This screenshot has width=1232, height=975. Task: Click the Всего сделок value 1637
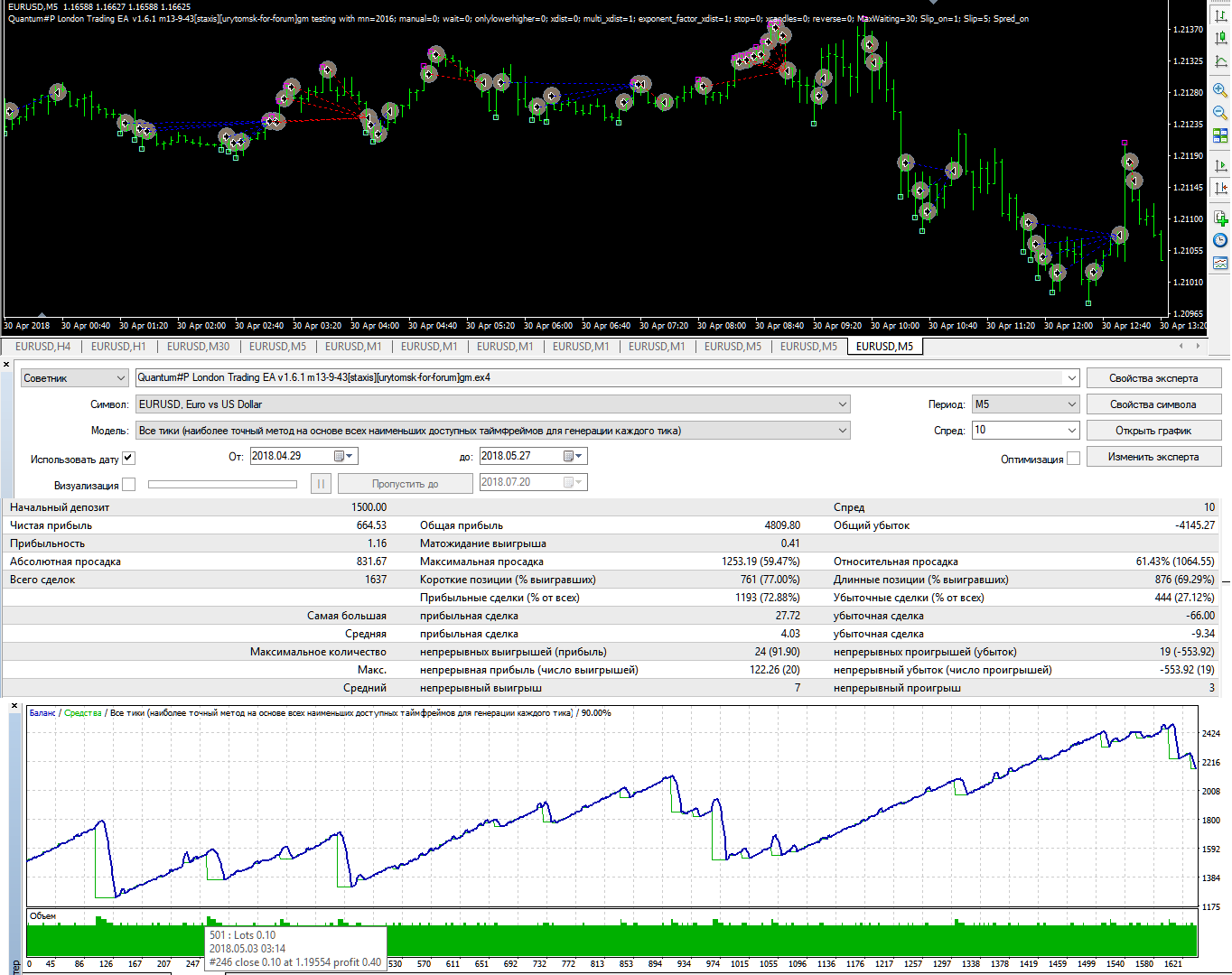376,580
